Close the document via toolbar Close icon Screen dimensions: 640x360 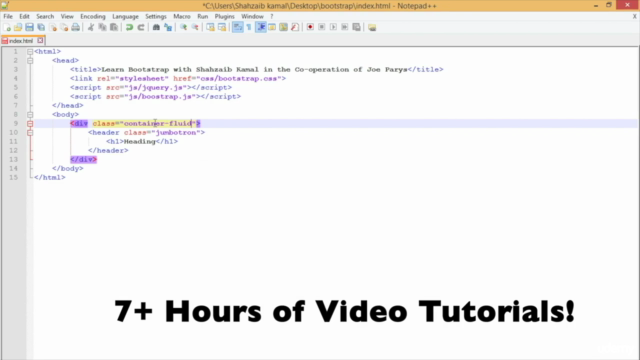(53, 27)
